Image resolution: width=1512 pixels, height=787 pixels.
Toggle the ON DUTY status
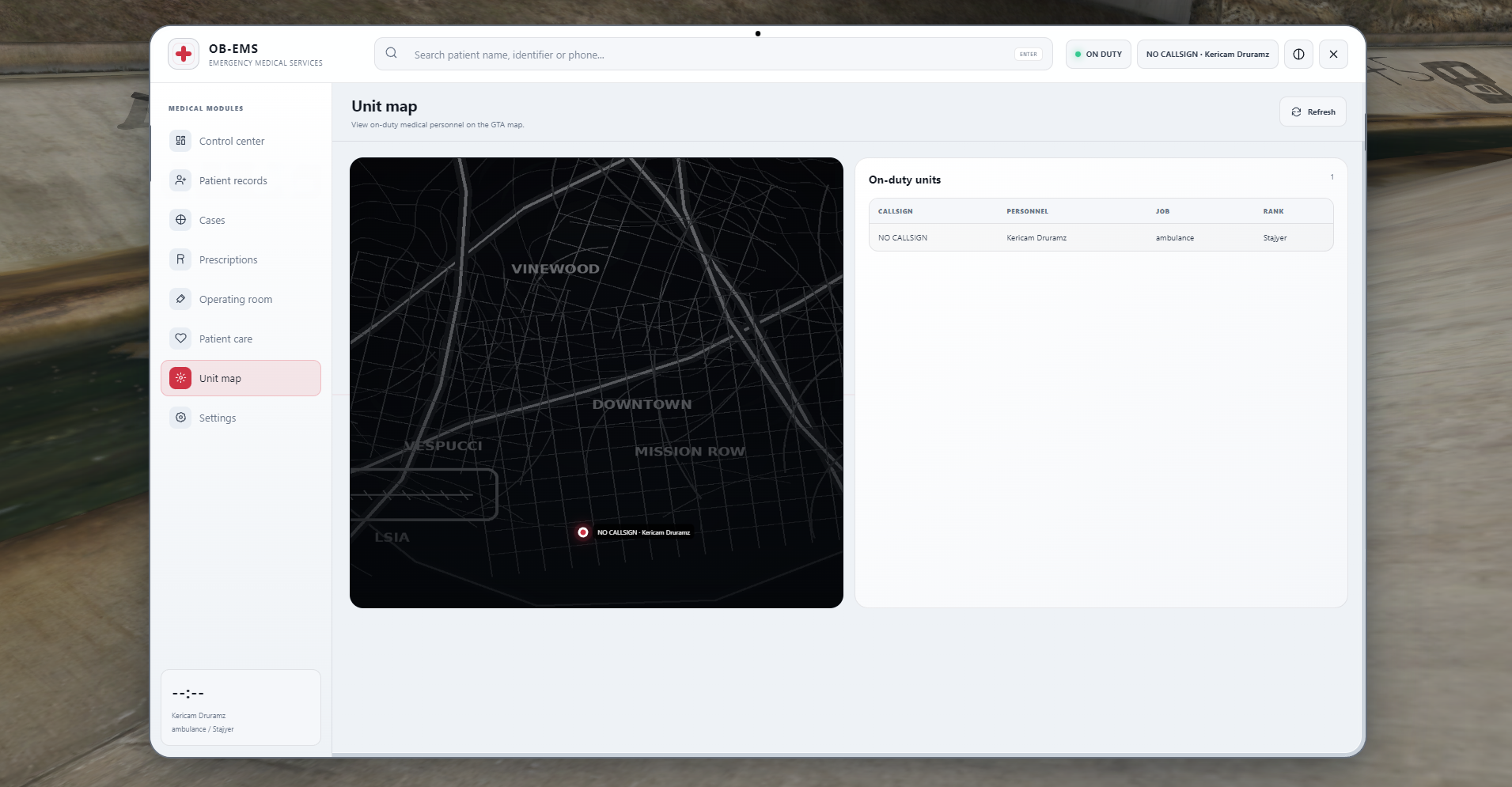click(1098, 54)
